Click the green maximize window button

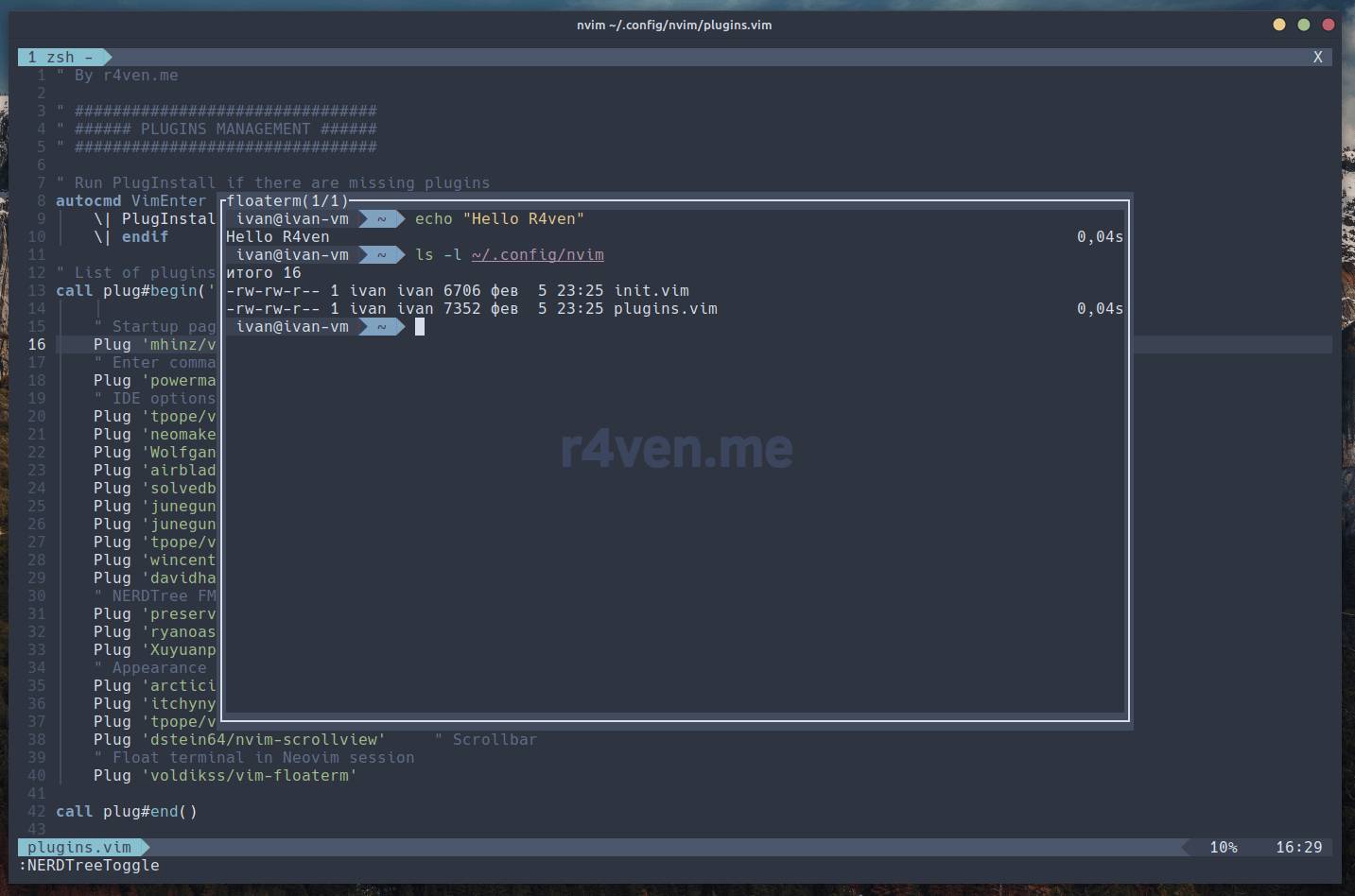pos(1303,25)
